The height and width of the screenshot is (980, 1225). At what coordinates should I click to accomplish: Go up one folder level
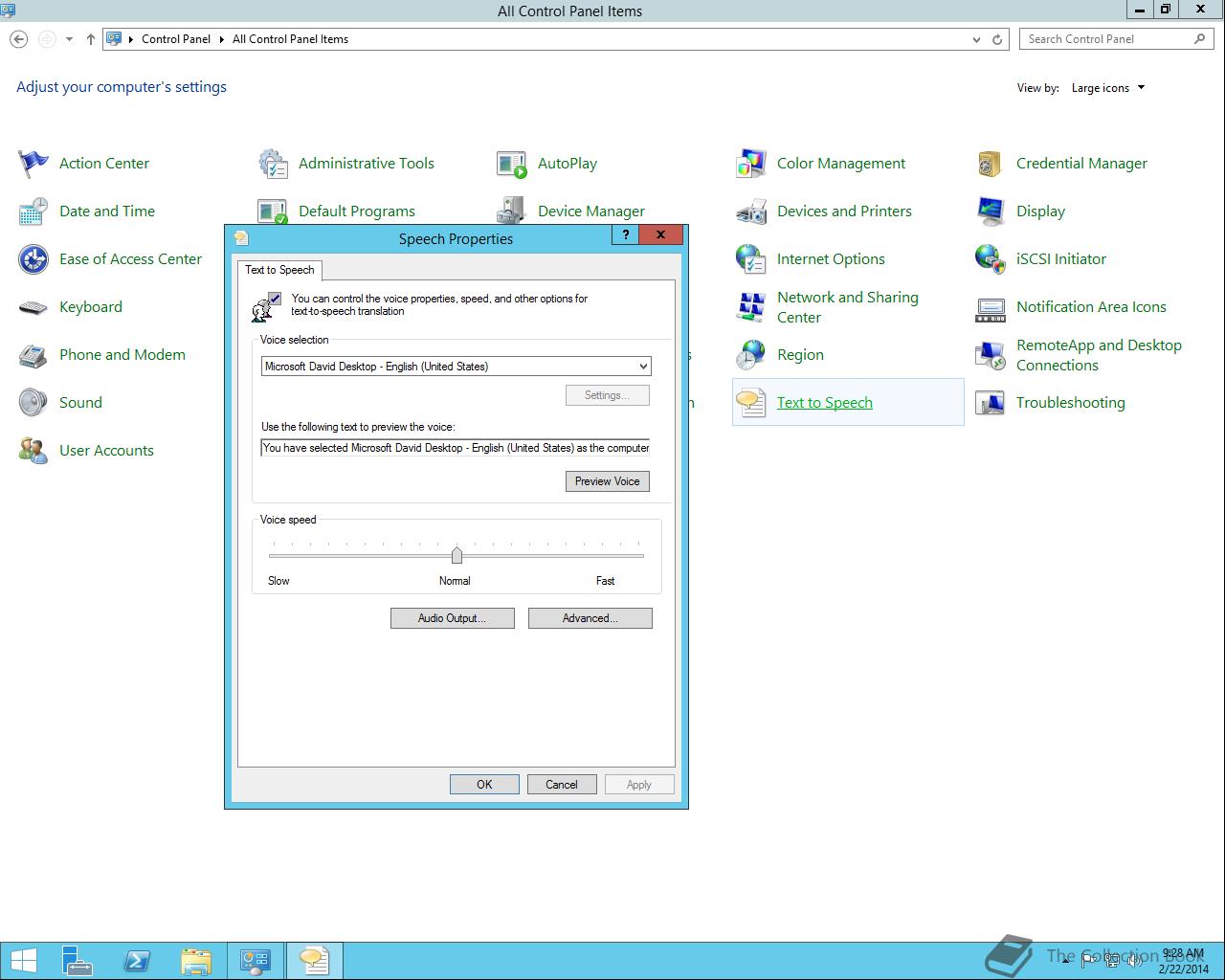tap(91, 39)
